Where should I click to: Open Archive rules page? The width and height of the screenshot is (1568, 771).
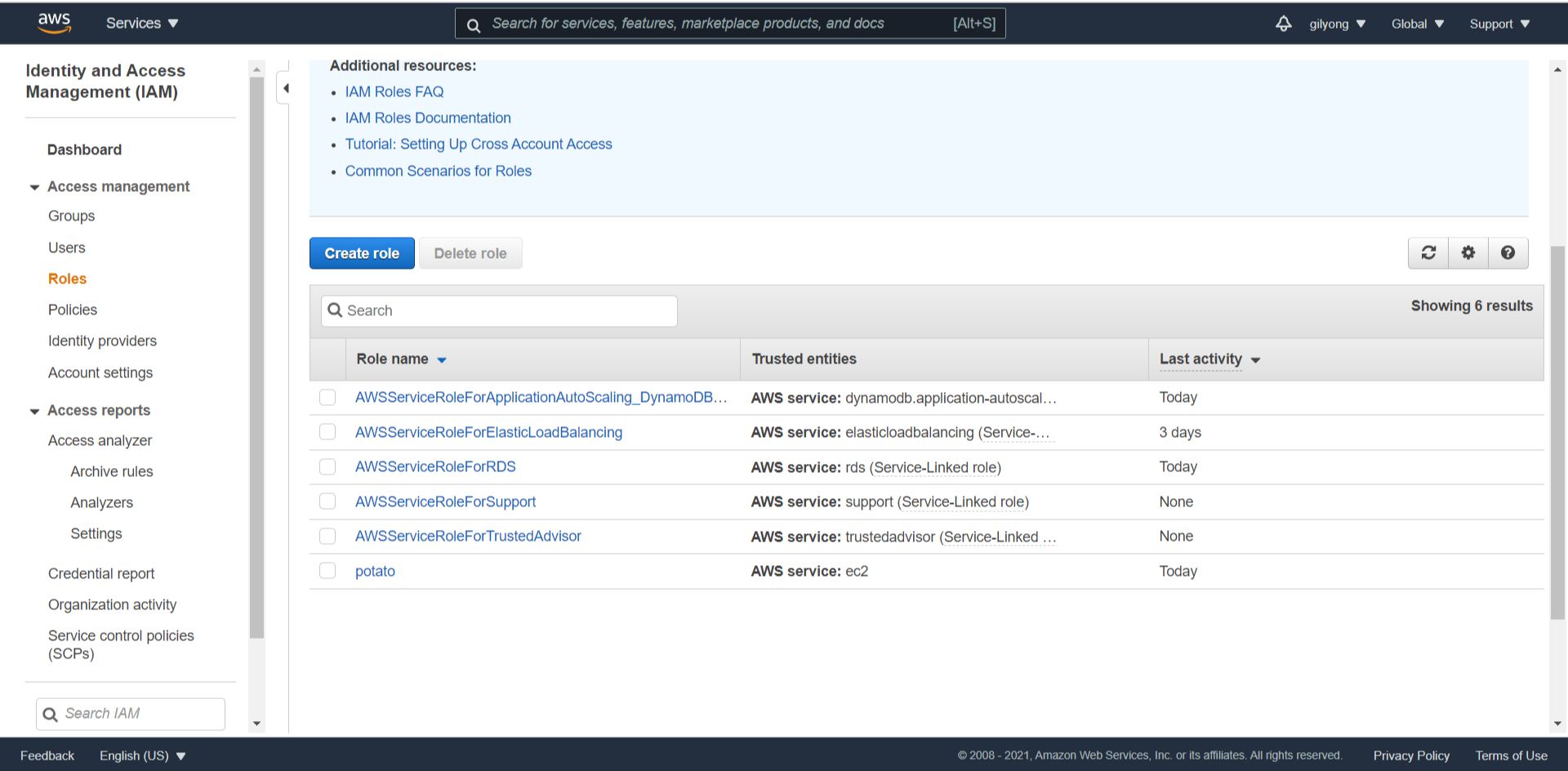(x=112, y=471)
